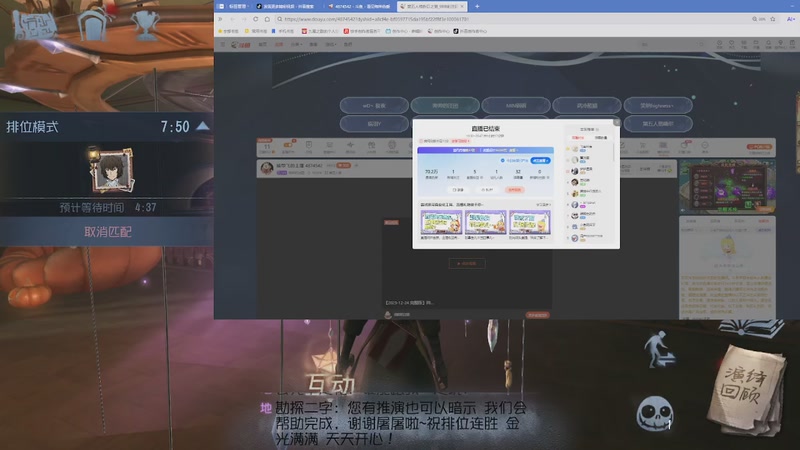Select the MiNi streamer pill button
Image resolution: width=800 pixels, height=450 pixels.
(x=516, y=106)
